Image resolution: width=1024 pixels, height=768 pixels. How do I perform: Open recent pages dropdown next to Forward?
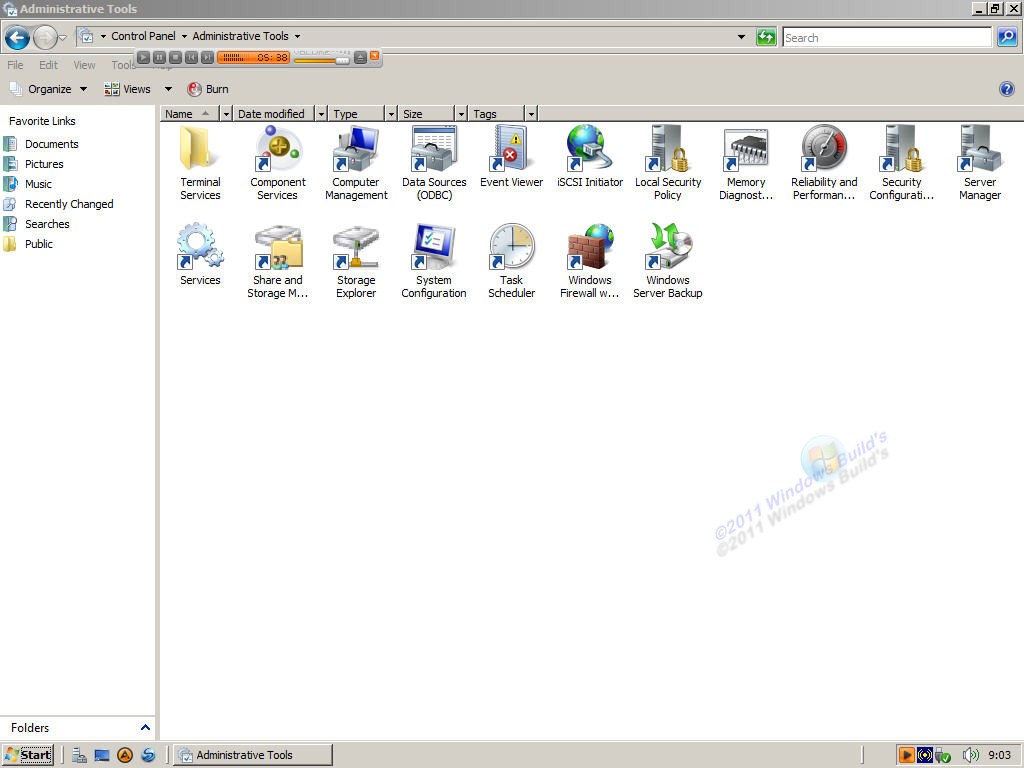click(x=63, y=38)
